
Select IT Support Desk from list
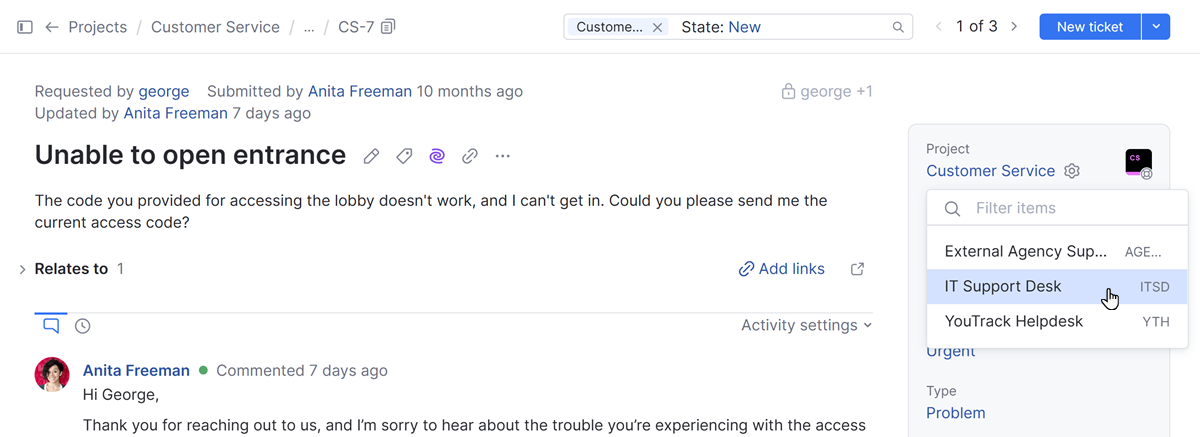pos(1003,287)
